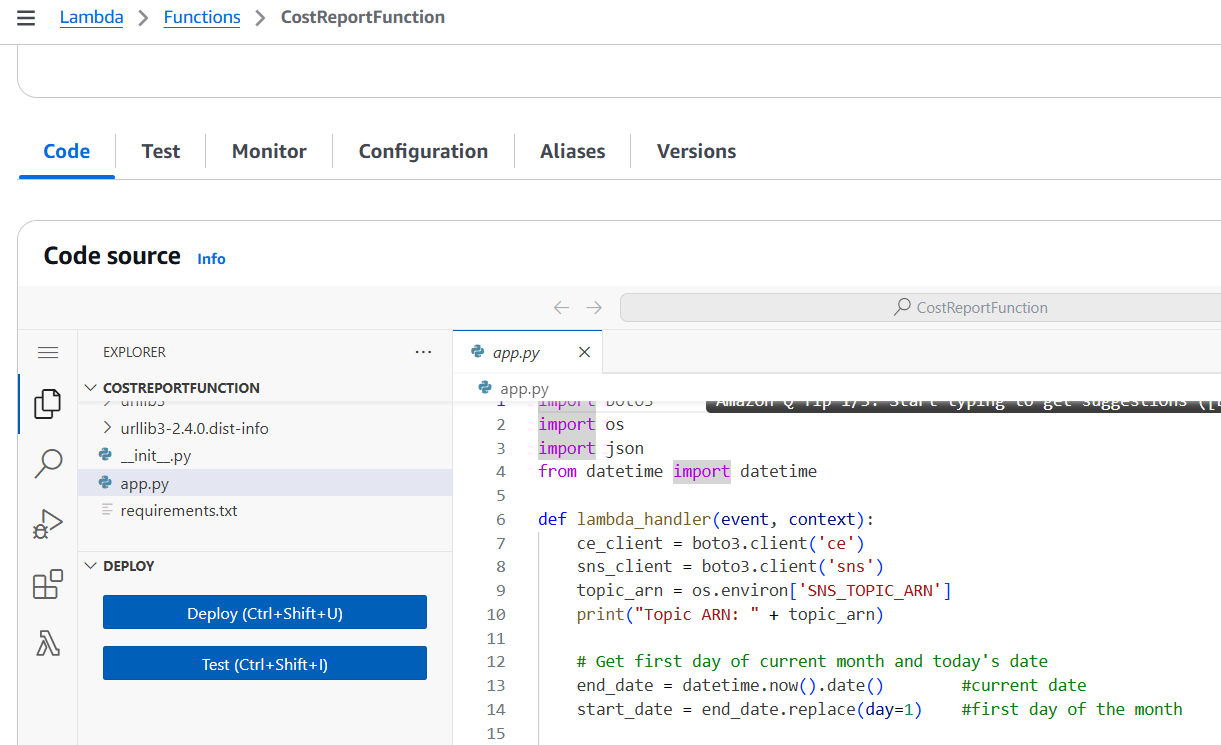Click line number 10 in gutter
The width and height of the screenshot is (1221, 745).
click(496, 614)
